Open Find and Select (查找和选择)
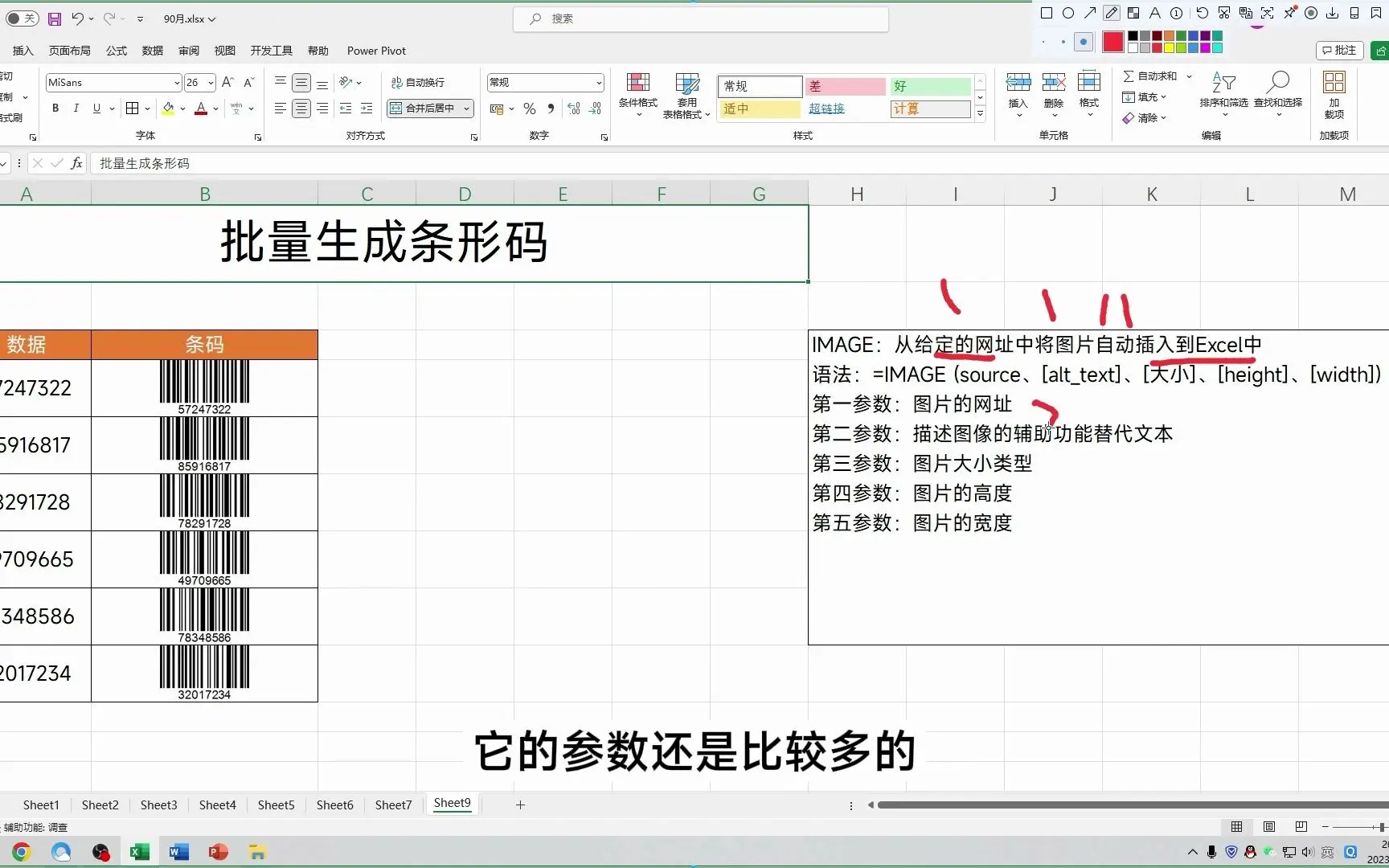This screenshot has height=868, width=1389. pos(1278,95)
